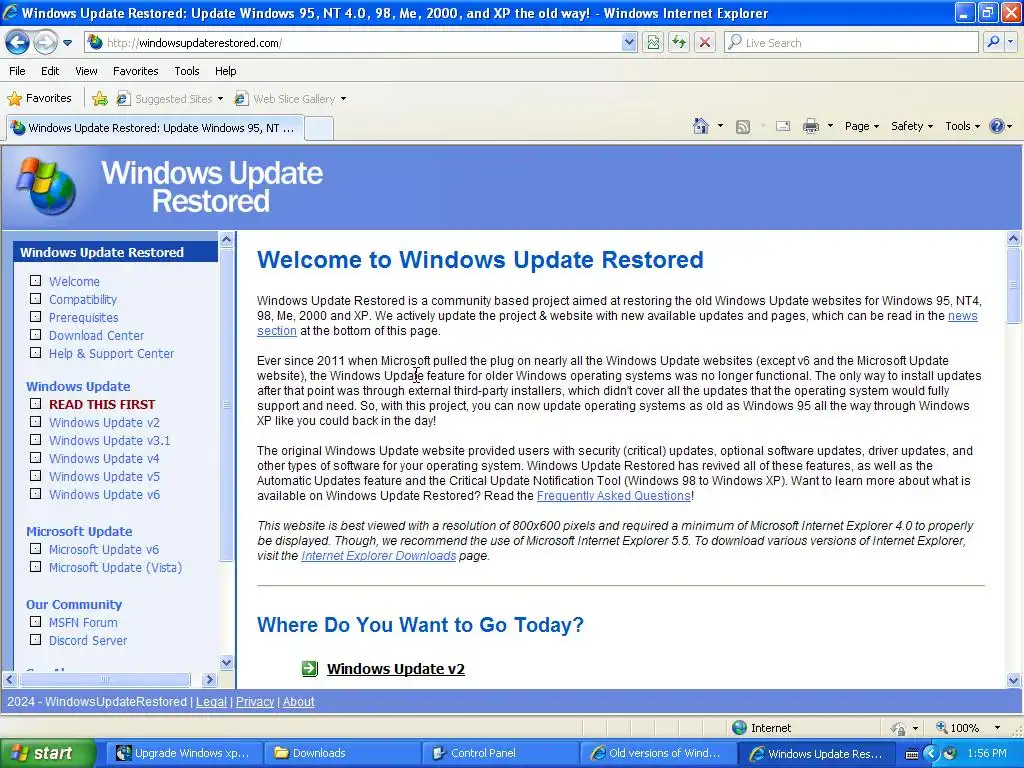Viewport: 1024px width, 768px height.
Task: Click the box bullet beside Microsoft Update (Vista)
Action: coord(35,566)
